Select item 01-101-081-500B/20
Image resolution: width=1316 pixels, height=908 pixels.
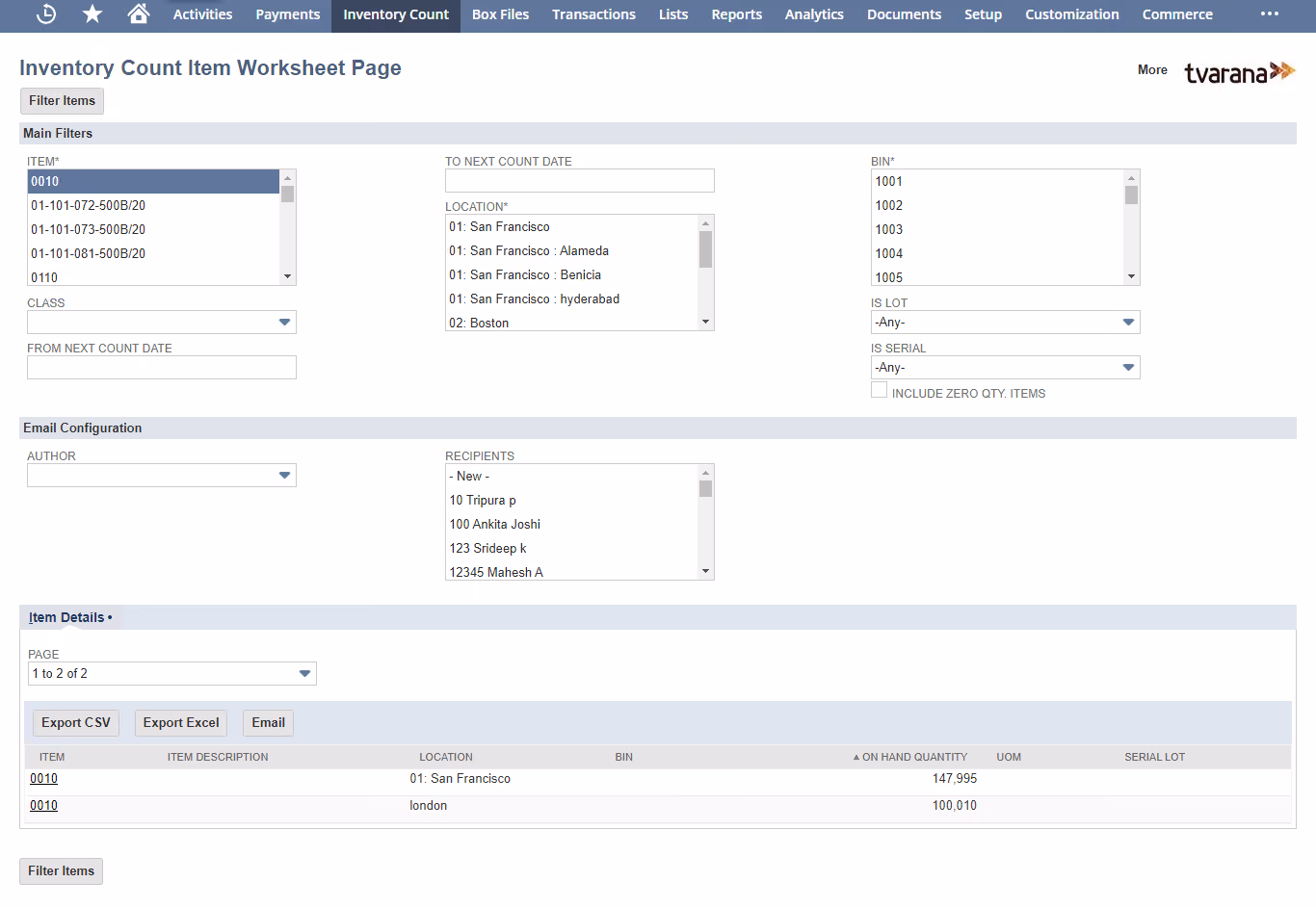[x=153, y=253]
